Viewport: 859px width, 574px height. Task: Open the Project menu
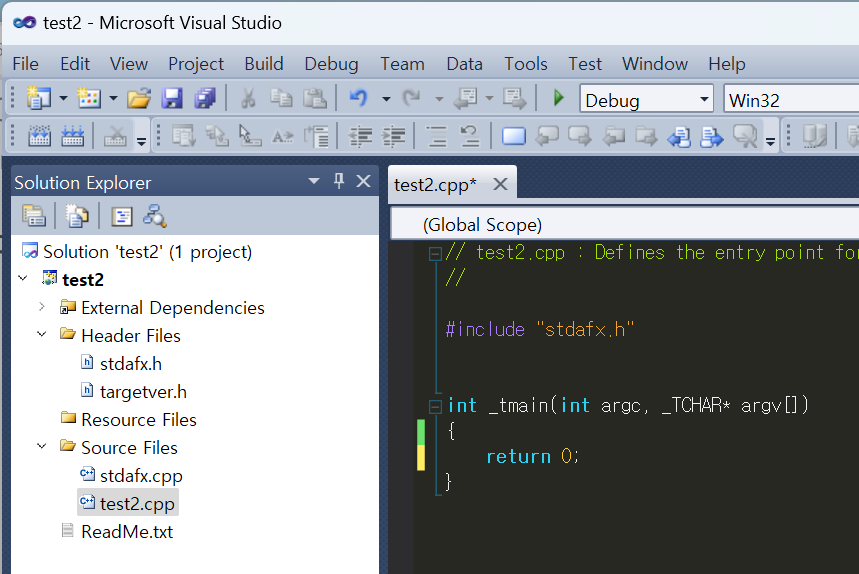pyautogui.click(x=196, y=64)
